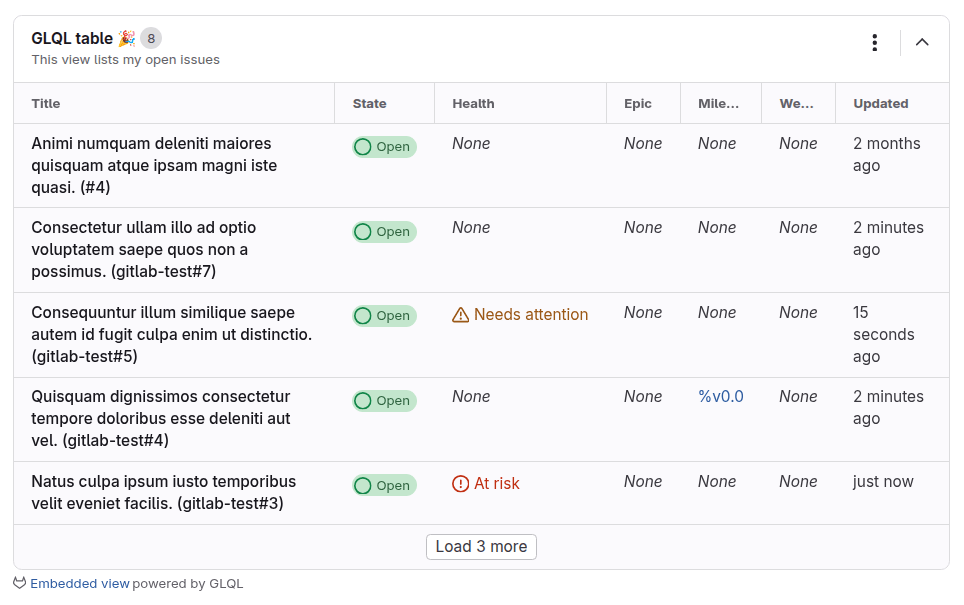
Task: Click the issue count badge showing 8
Action: (150, 38)
